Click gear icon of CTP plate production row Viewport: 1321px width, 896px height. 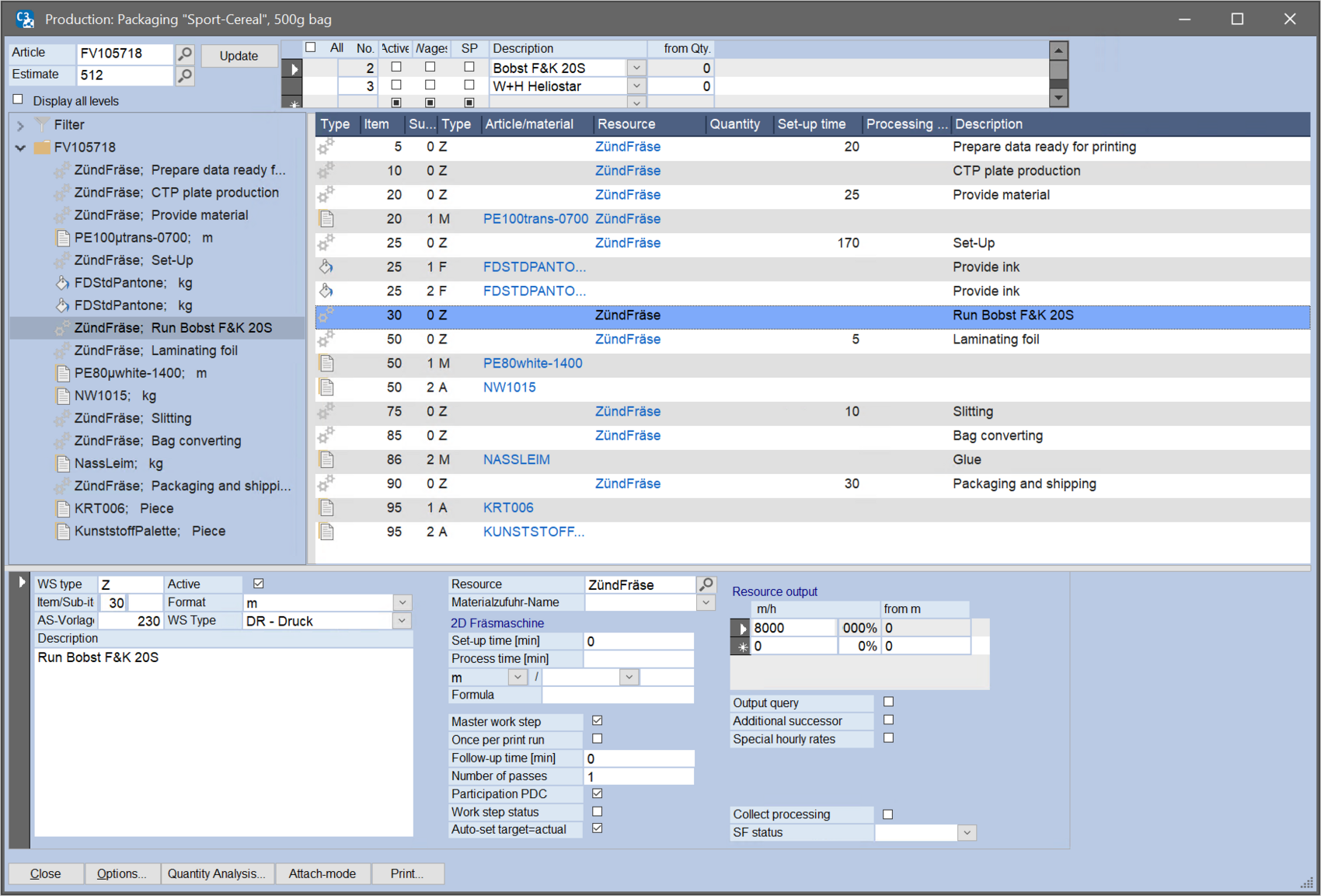[326, 171]
